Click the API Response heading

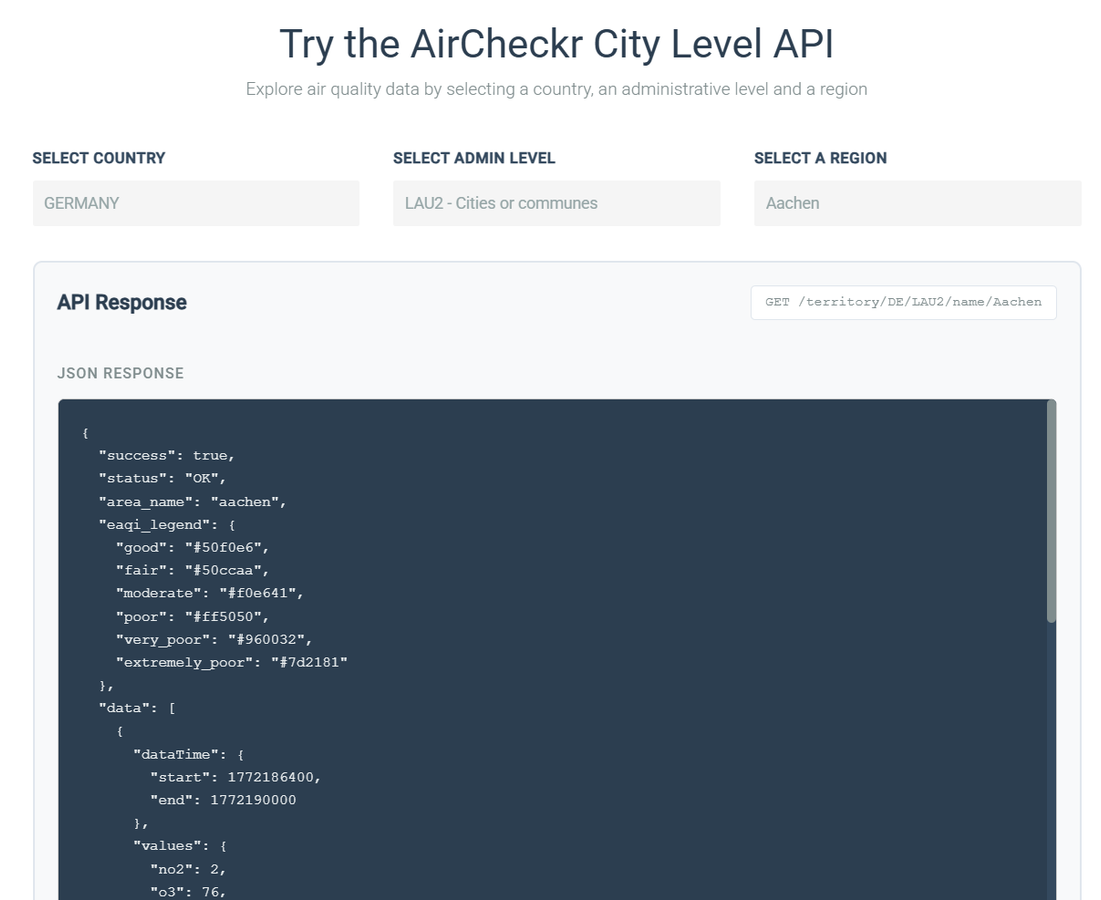[x=121, y=302]
